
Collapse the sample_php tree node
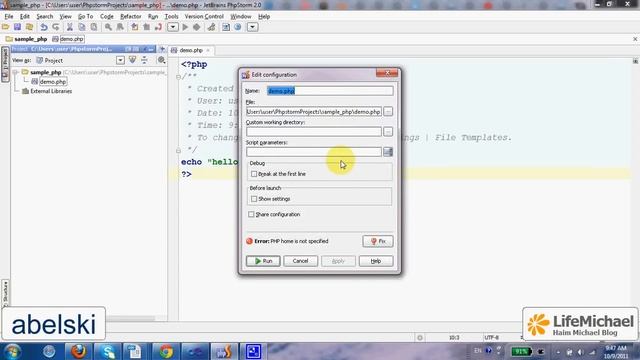click(15, 72)
